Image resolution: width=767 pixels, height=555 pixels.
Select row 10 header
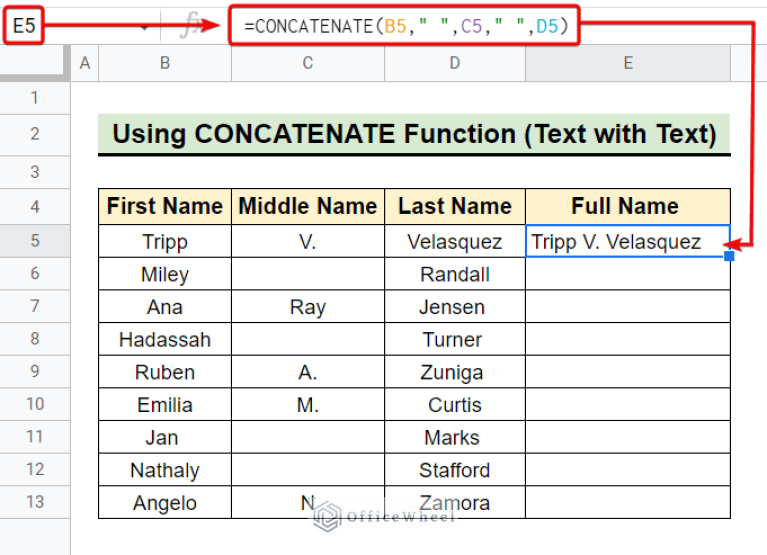[35, 404]
